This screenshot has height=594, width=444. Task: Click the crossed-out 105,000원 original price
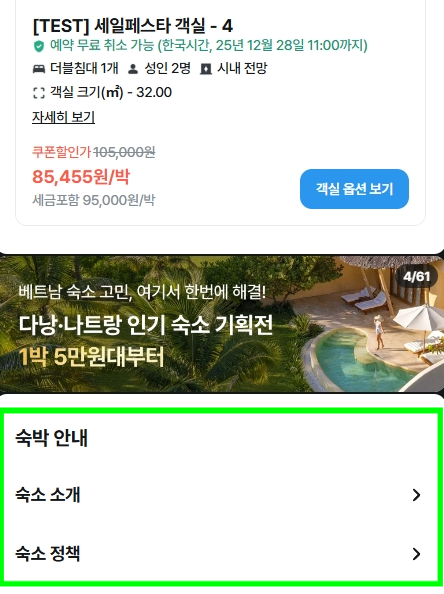(124, 152)
